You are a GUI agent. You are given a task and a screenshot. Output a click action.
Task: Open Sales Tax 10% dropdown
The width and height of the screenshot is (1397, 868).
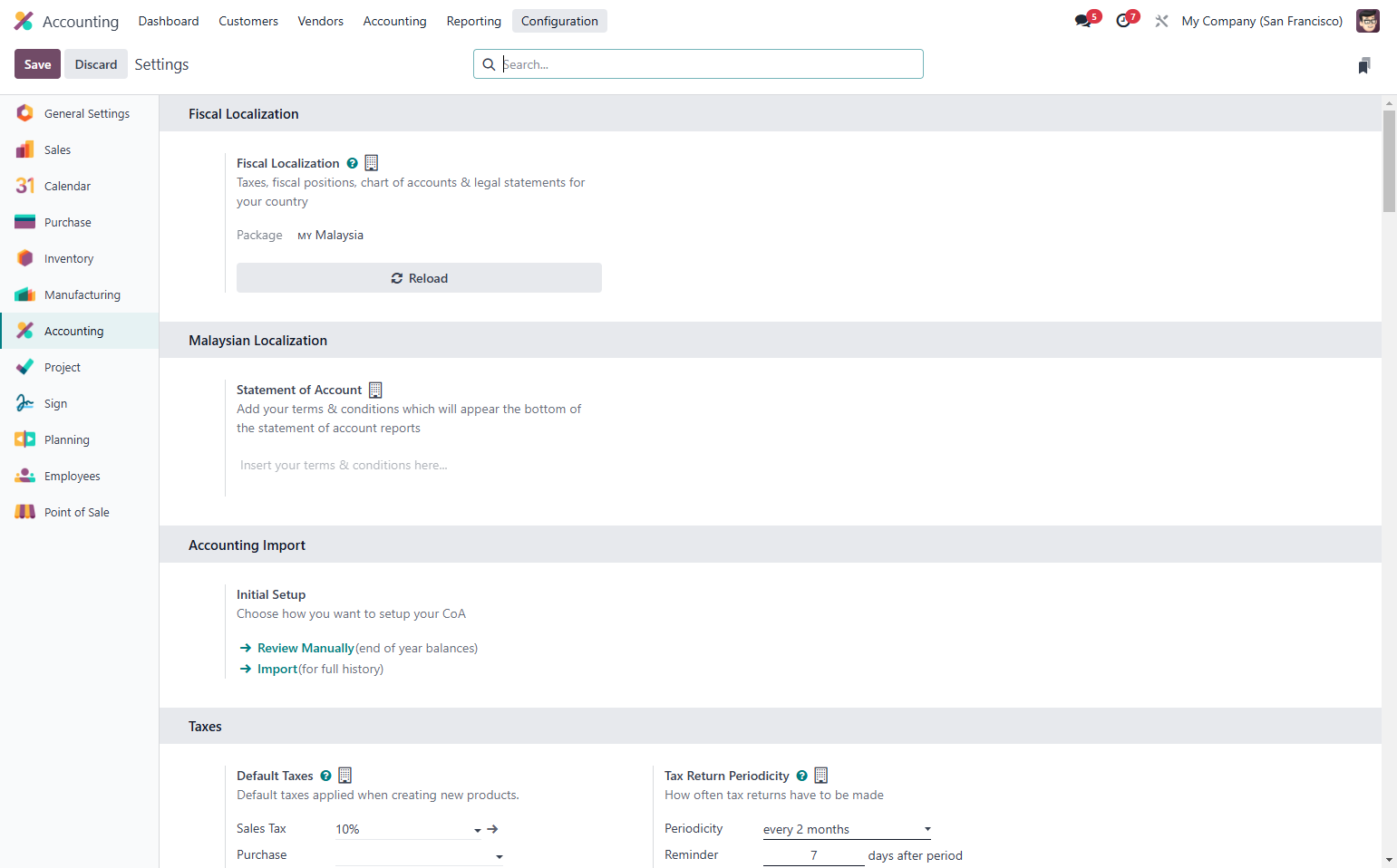tap(409, 829)
